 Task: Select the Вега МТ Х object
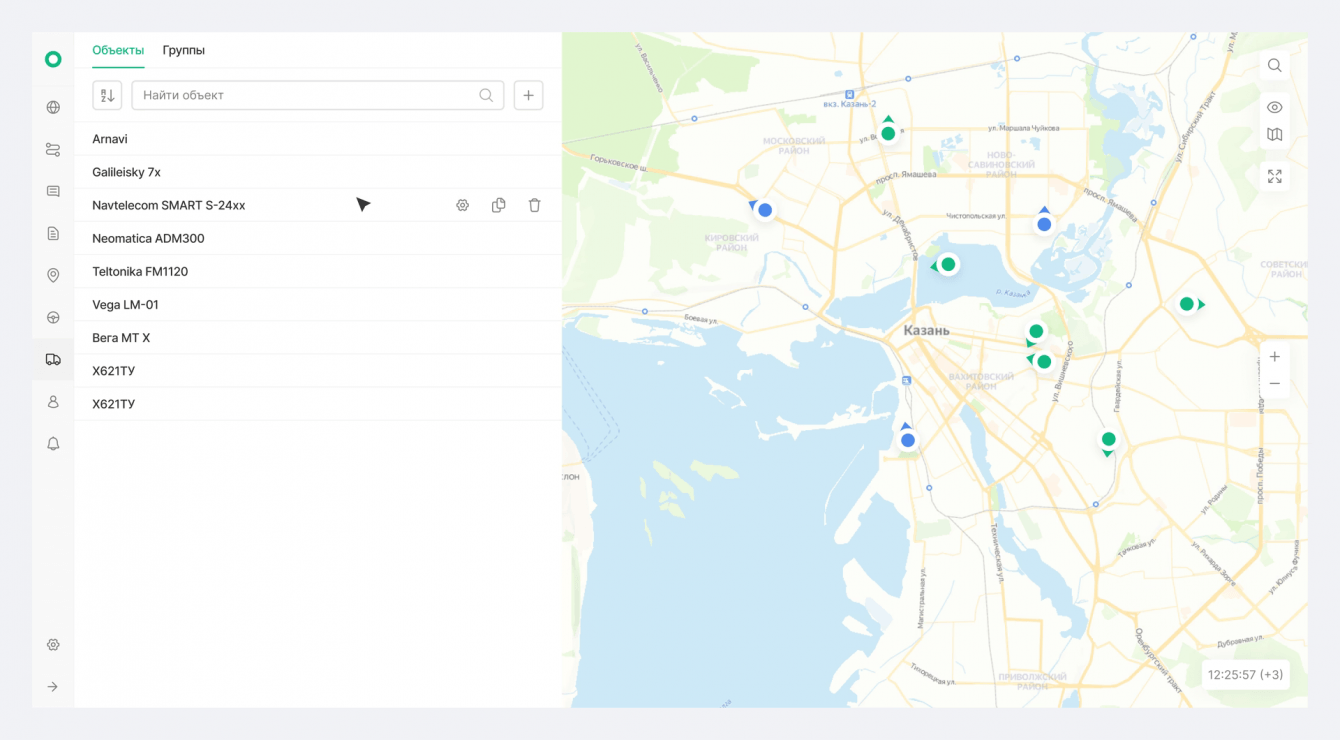pos(318,338)
